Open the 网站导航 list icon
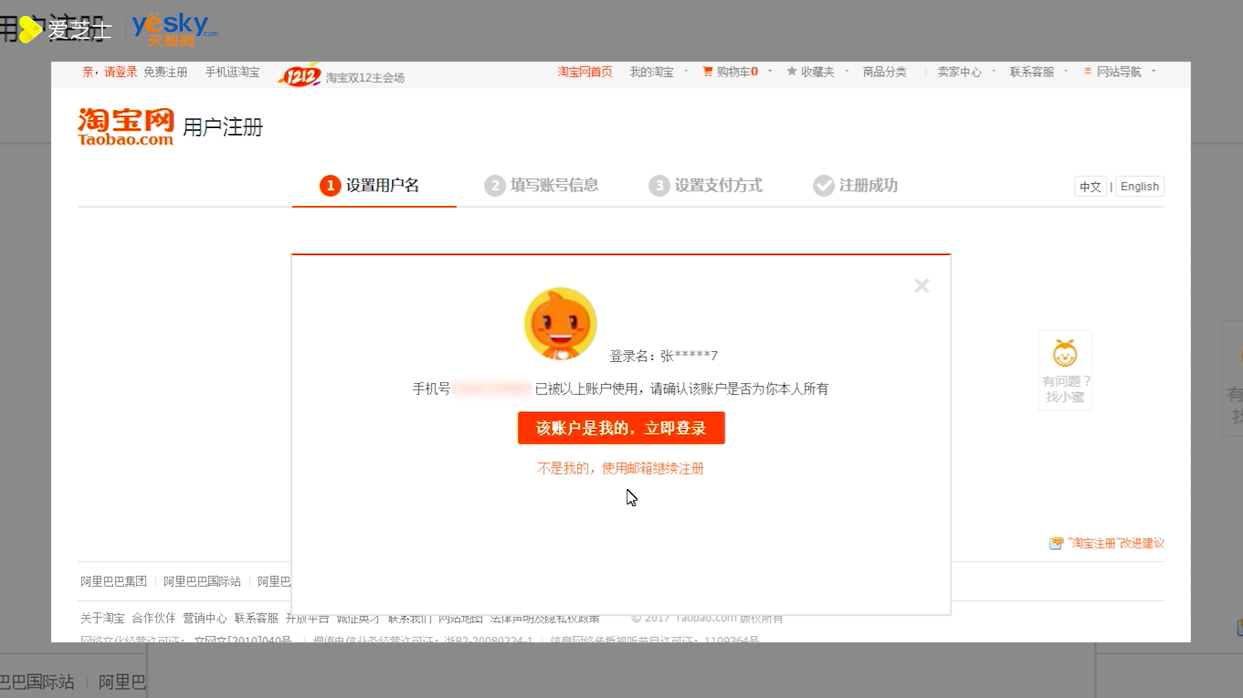 click(1087, 72)
